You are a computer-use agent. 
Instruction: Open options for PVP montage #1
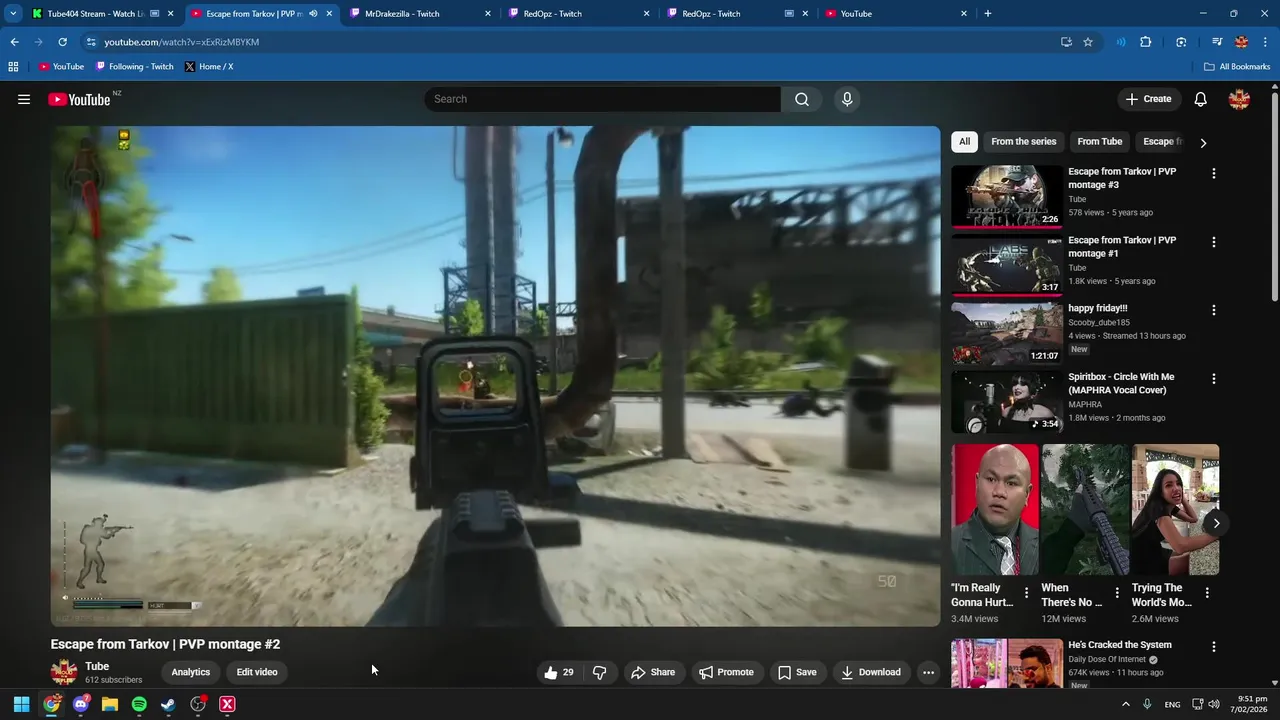pyautogui.click(x=1214, y=242)
